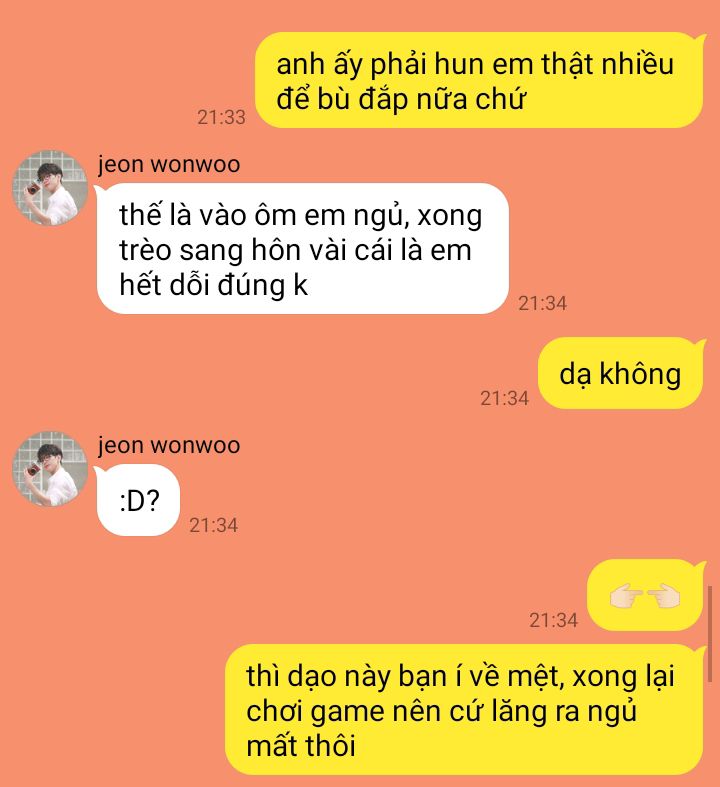The width and height of the screenshot is (720, 787).
Task: Select the "dạ không" message bubble
Action: coord(621,373)
